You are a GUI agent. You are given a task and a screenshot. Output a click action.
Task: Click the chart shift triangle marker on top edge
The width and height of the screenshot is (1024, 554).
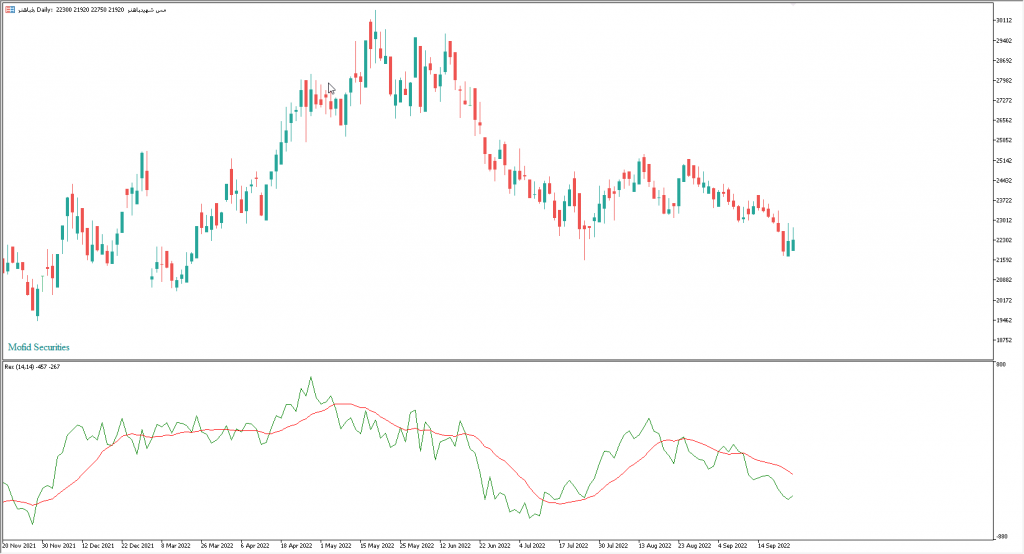point(791,6)
